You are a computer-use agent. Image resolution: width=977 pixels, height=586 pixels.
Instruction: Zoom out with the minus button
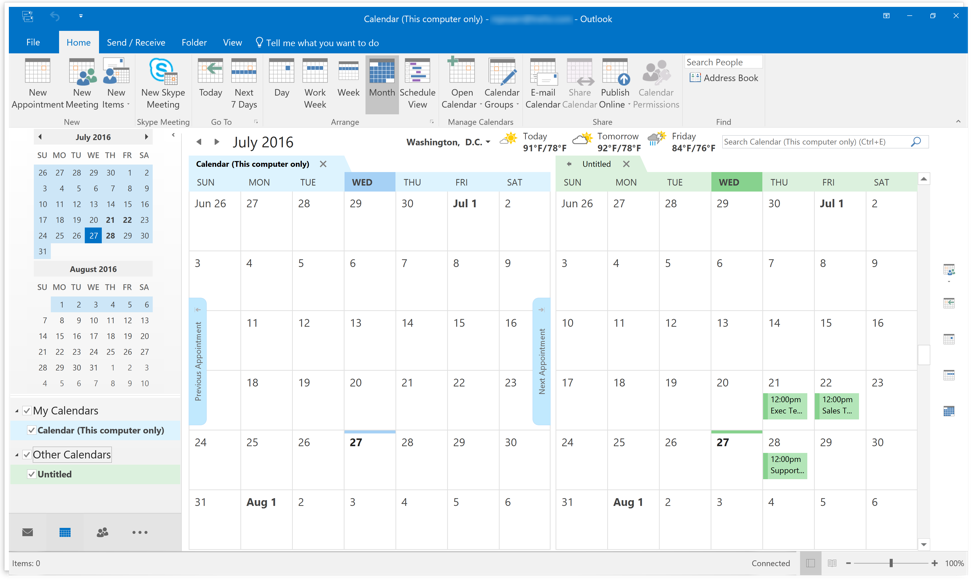849,563
